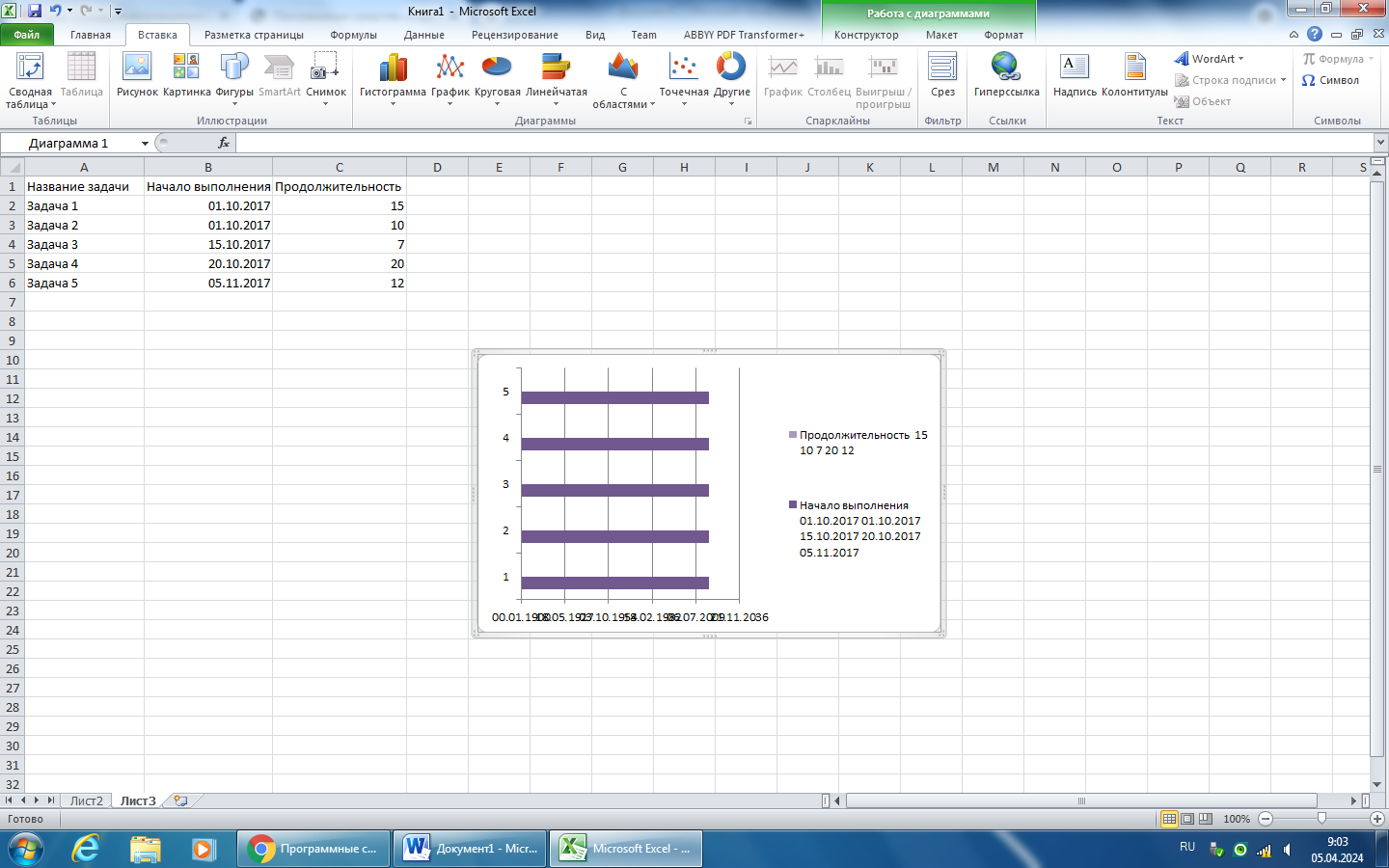1389x868 pixels.
Task: Switch to Page Break Preview in status bar
Action: tap(1206, 819)
